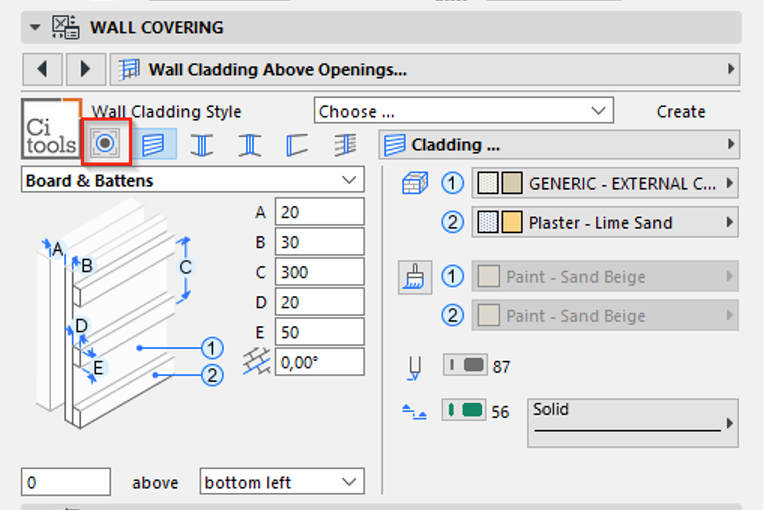Go to previous settings page arrow
Screen dimensions: 764x510
43,69
